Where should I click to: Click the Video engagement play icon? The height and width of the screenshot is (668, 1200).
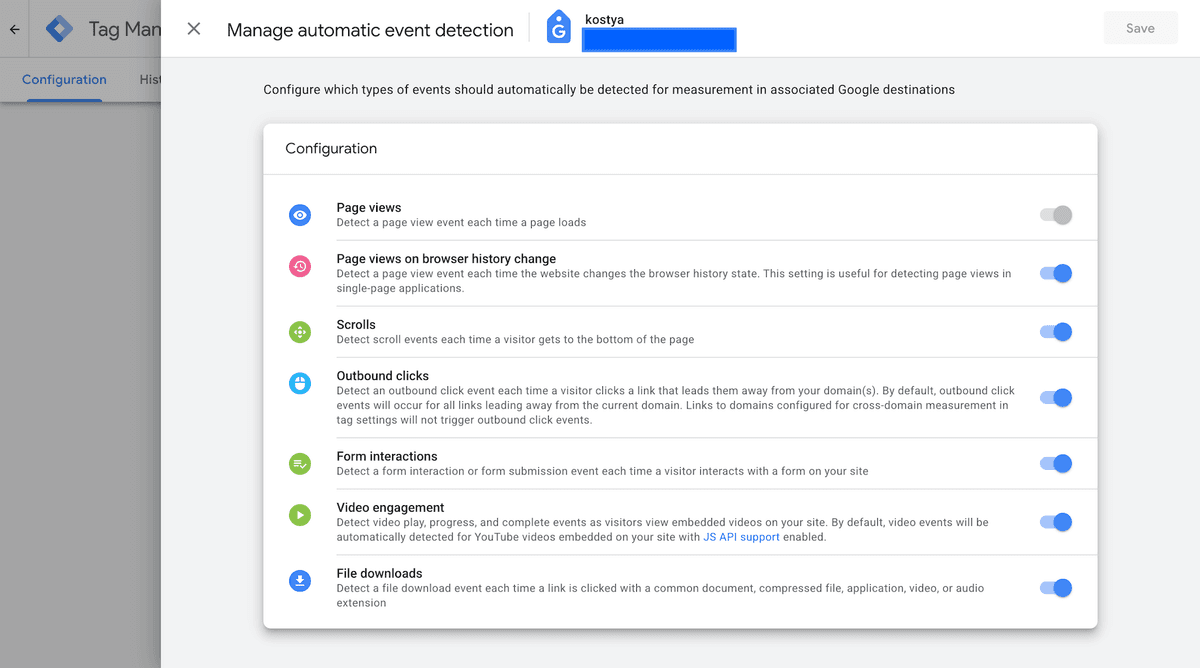pyautogui.click(x=300, y=515)
